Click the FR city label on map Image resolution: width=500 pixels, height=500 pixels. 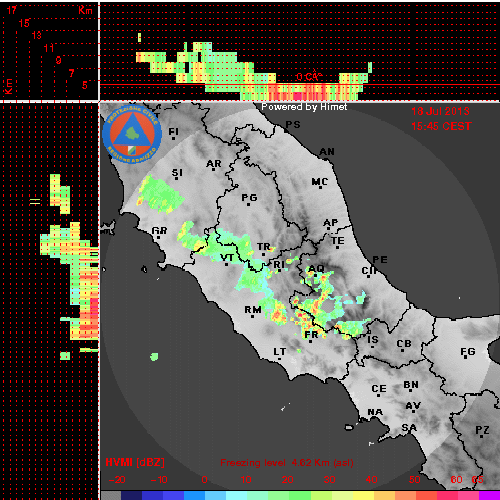(x=311, y=334)
